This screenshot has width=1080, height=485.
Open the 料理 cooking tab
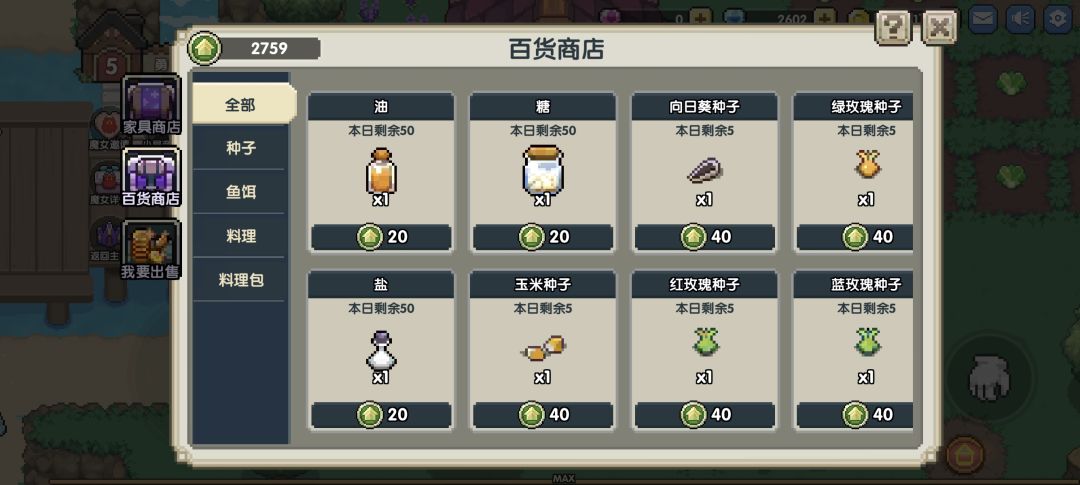tap(240, 236)
